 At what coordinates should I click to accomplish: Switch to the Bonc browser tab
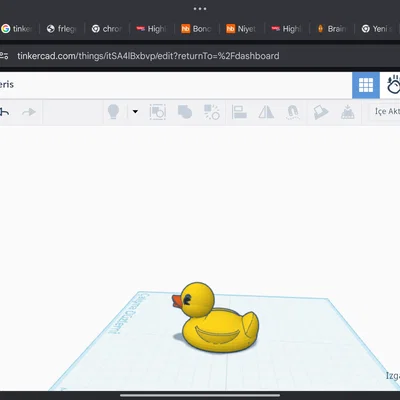[x=197, y=29]
